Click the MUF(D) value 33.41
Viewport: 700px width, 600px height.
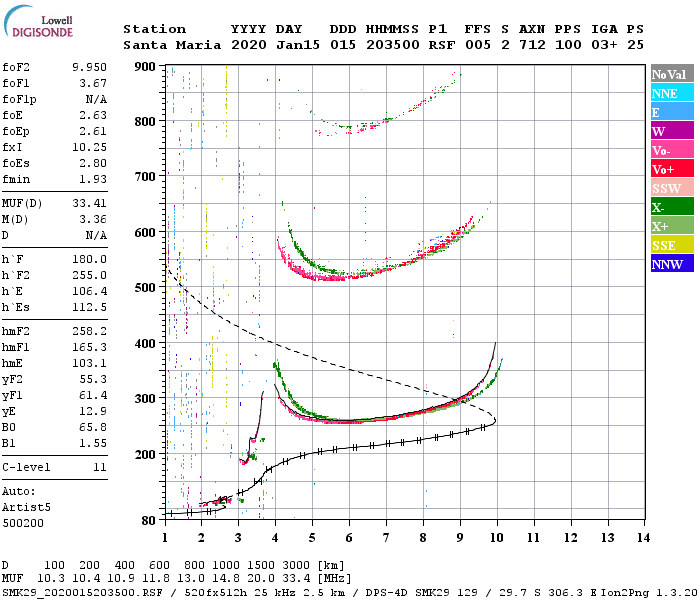point(89,203)
